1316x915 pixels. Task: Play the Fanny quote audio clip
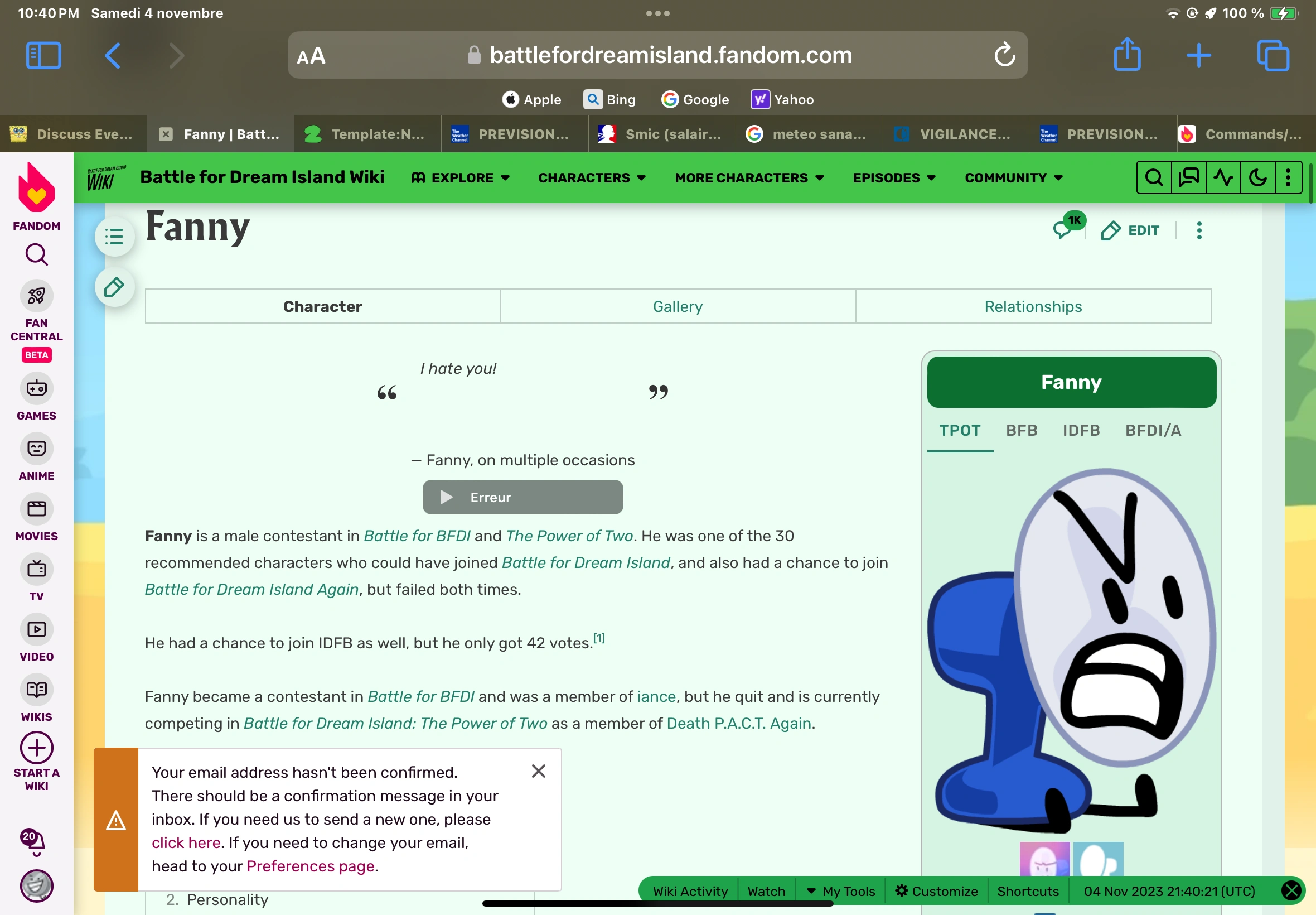tap(447, 497)
